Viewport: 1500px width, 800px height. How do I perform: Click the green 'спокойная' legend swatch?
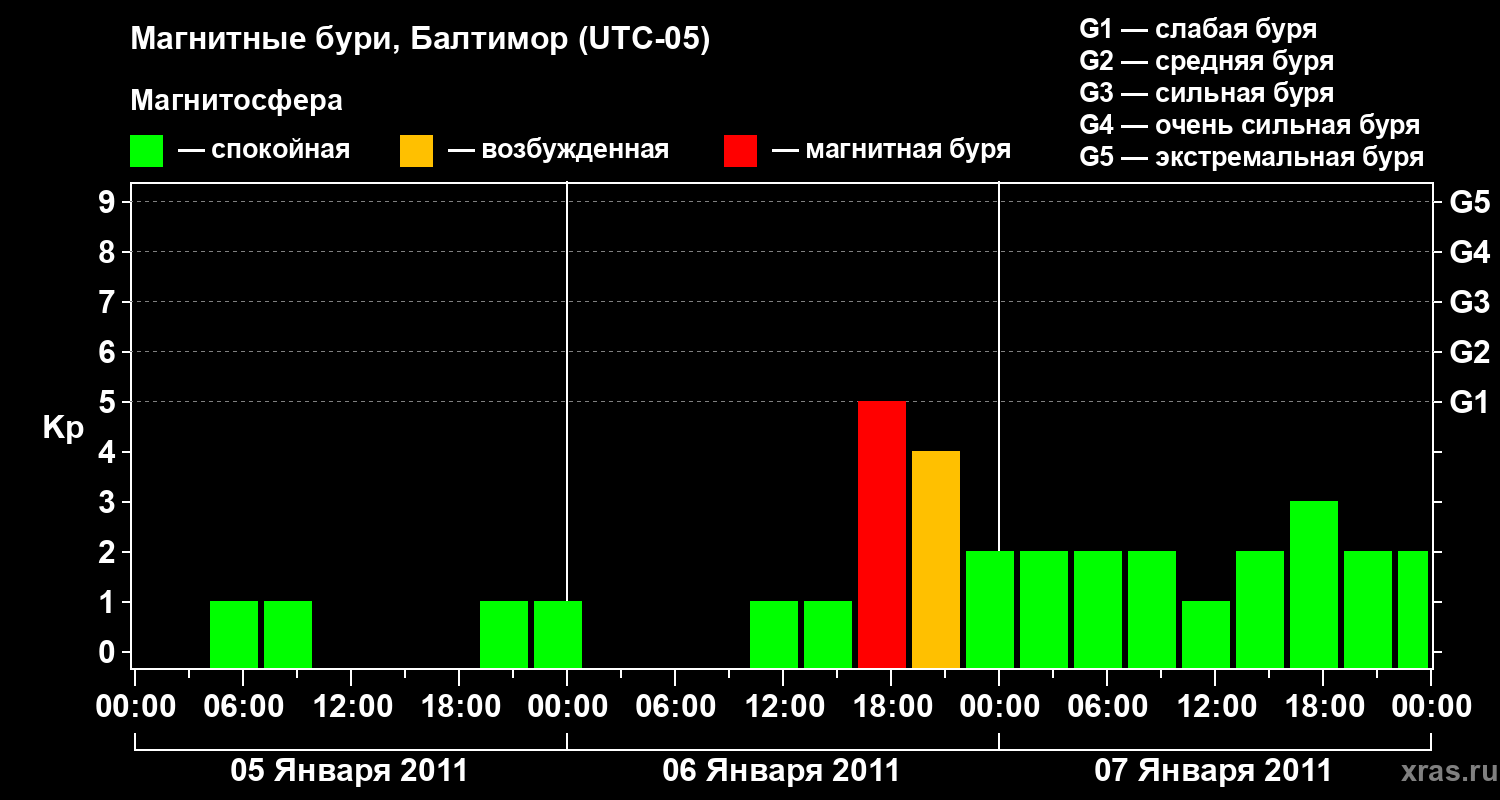147,151
